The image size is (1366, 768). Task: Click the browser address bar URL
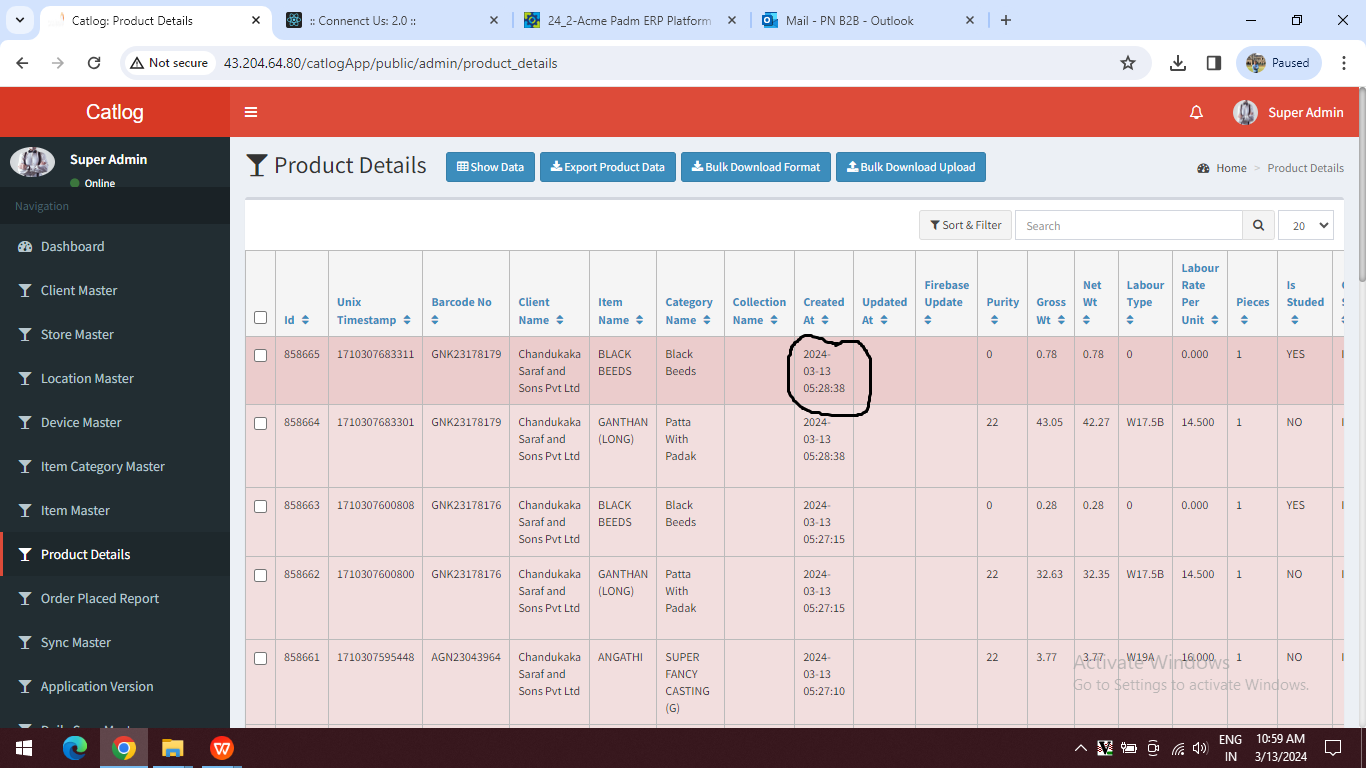390,63
